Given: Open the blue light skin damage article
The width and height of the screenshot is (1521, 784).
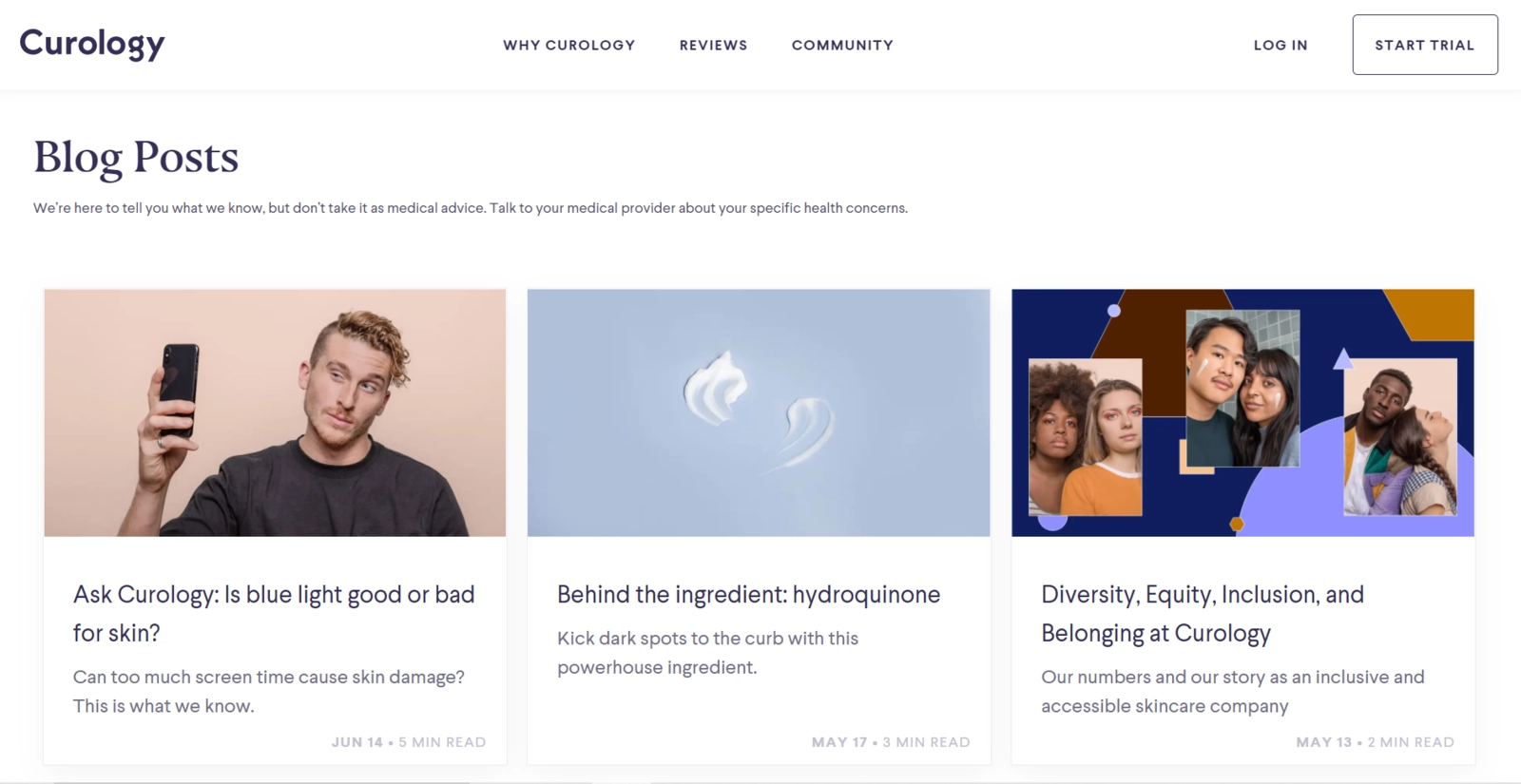Looking at the screenshot, I should [x=274, y=613].
